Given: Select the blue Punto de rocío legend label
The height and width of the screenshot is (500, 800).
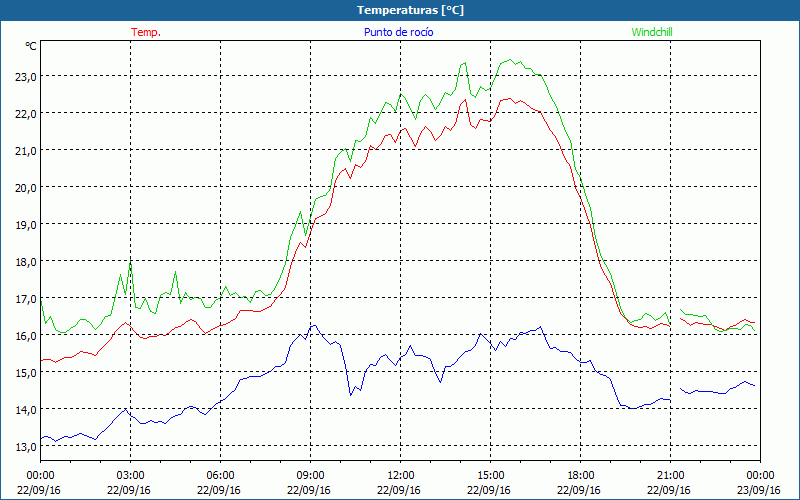Looking at the screenshot, I should 398,32.
